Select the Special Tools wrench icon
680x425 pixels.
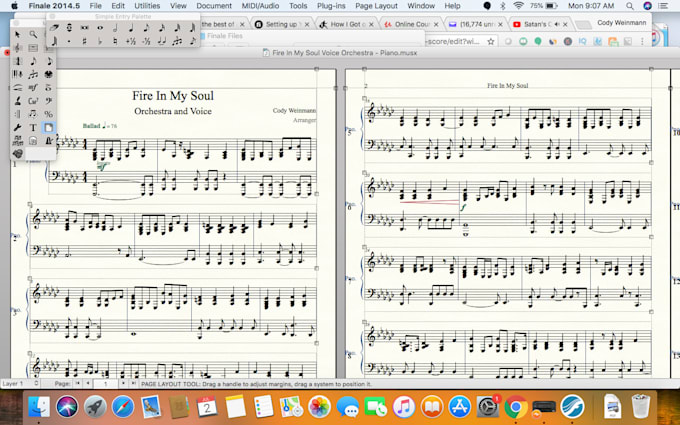18,128
